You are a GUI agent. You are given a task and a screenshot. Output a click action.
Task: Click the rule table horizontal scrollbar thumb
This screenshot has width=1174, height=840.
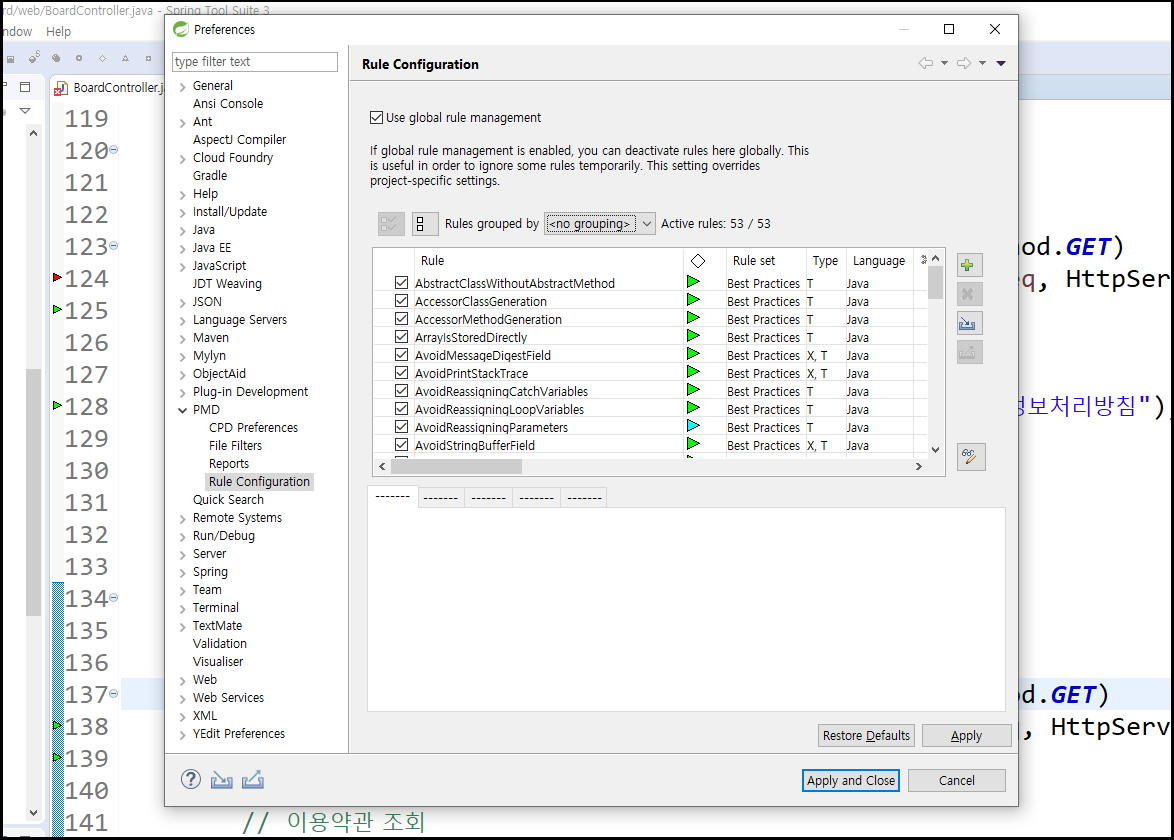click(456, 466)
